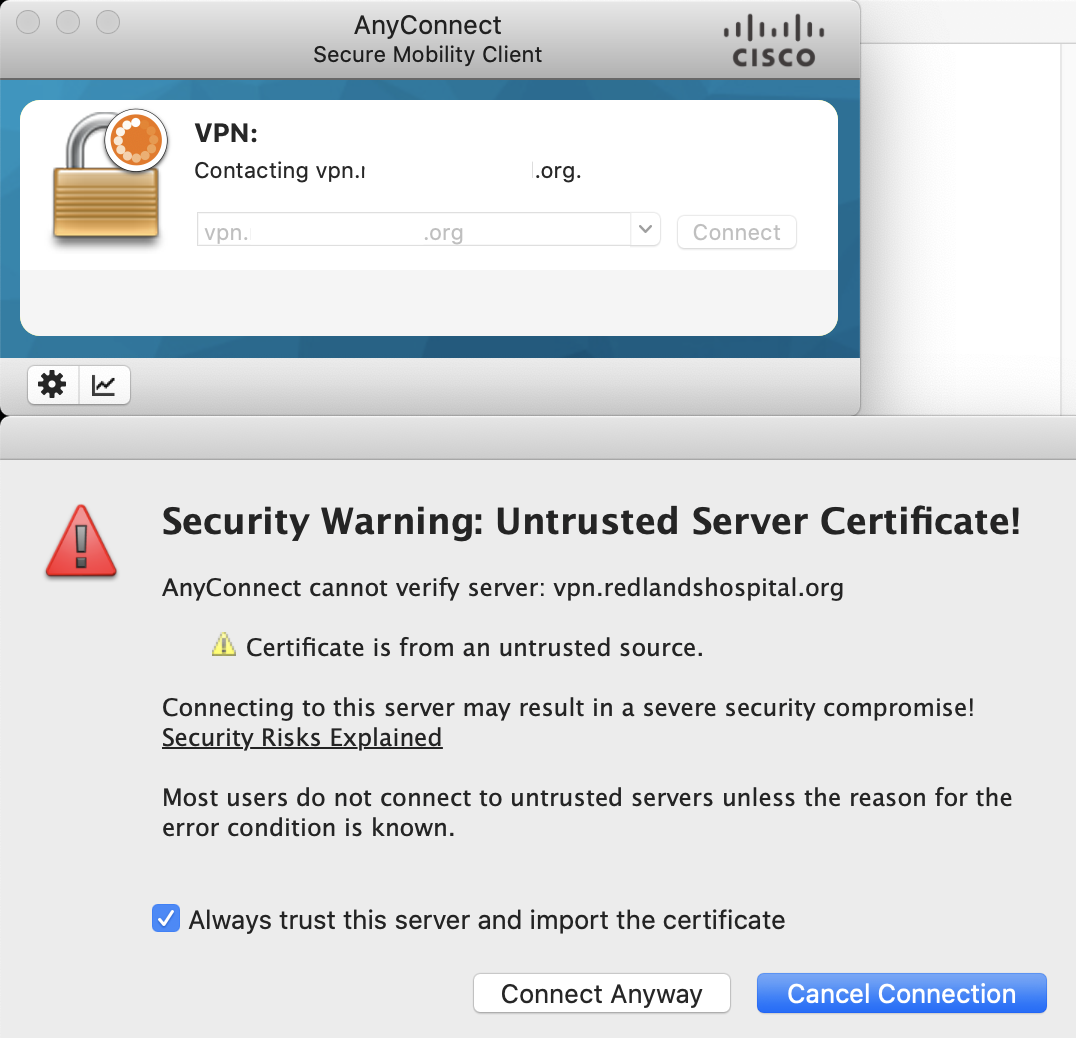Click Connect Anyway
The width and height of the screenshot is (1076, 1038).
[x=602, y=993]
